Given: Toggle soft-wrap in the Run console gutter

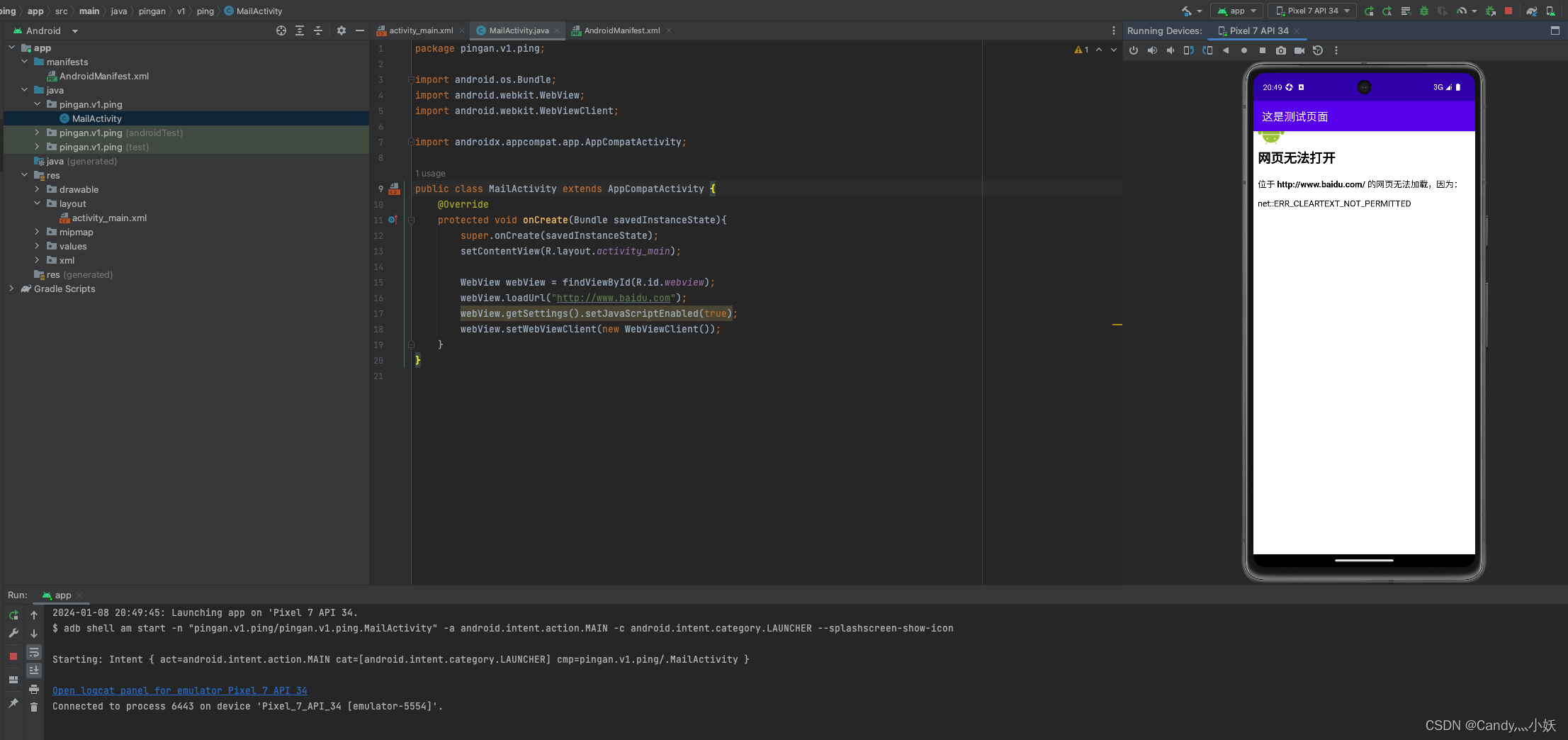Looking at the screenshot, I should coord(34,652).
